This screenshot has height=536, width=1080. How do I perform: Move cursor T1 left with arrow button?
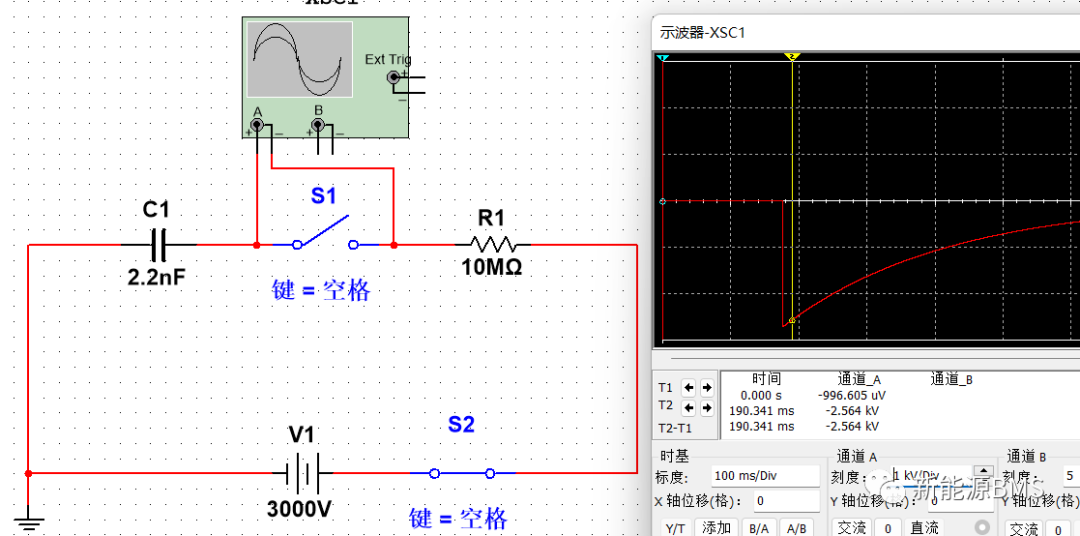688,388
